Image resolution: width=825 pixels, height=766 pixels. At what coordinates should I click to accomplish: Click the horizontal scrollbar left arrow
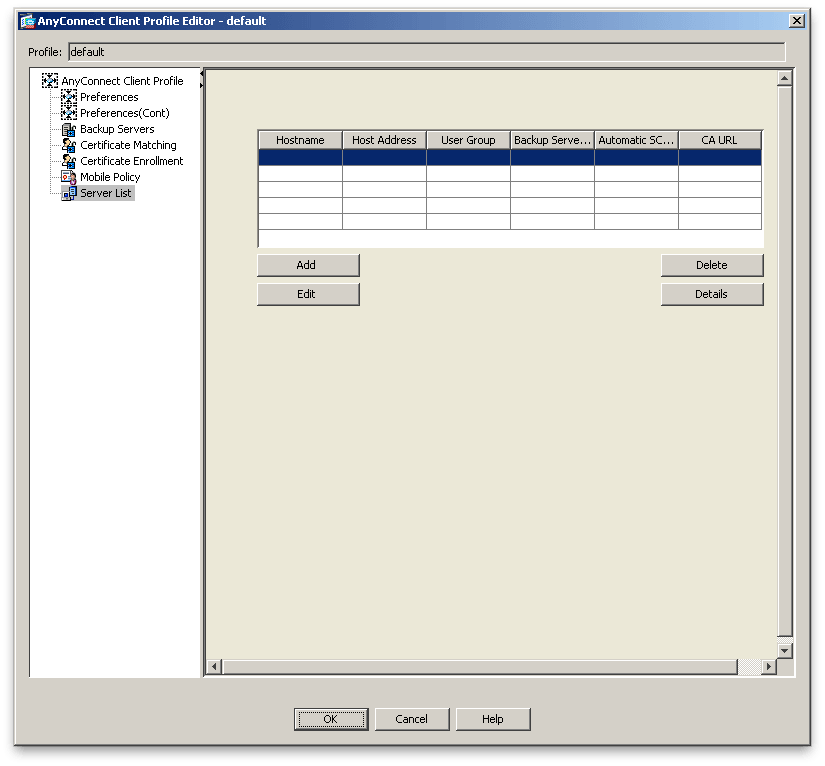pyautogui.click(x=214, y=667)
